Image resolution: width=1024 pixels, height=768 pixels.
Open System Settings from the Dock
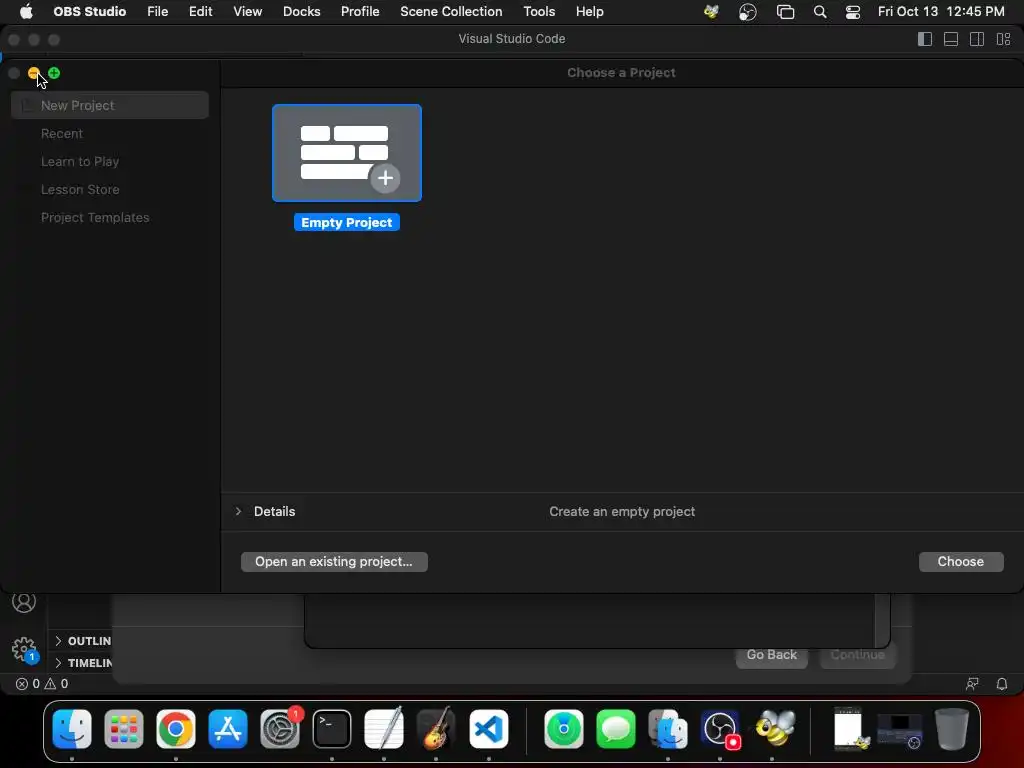point(280,729)
